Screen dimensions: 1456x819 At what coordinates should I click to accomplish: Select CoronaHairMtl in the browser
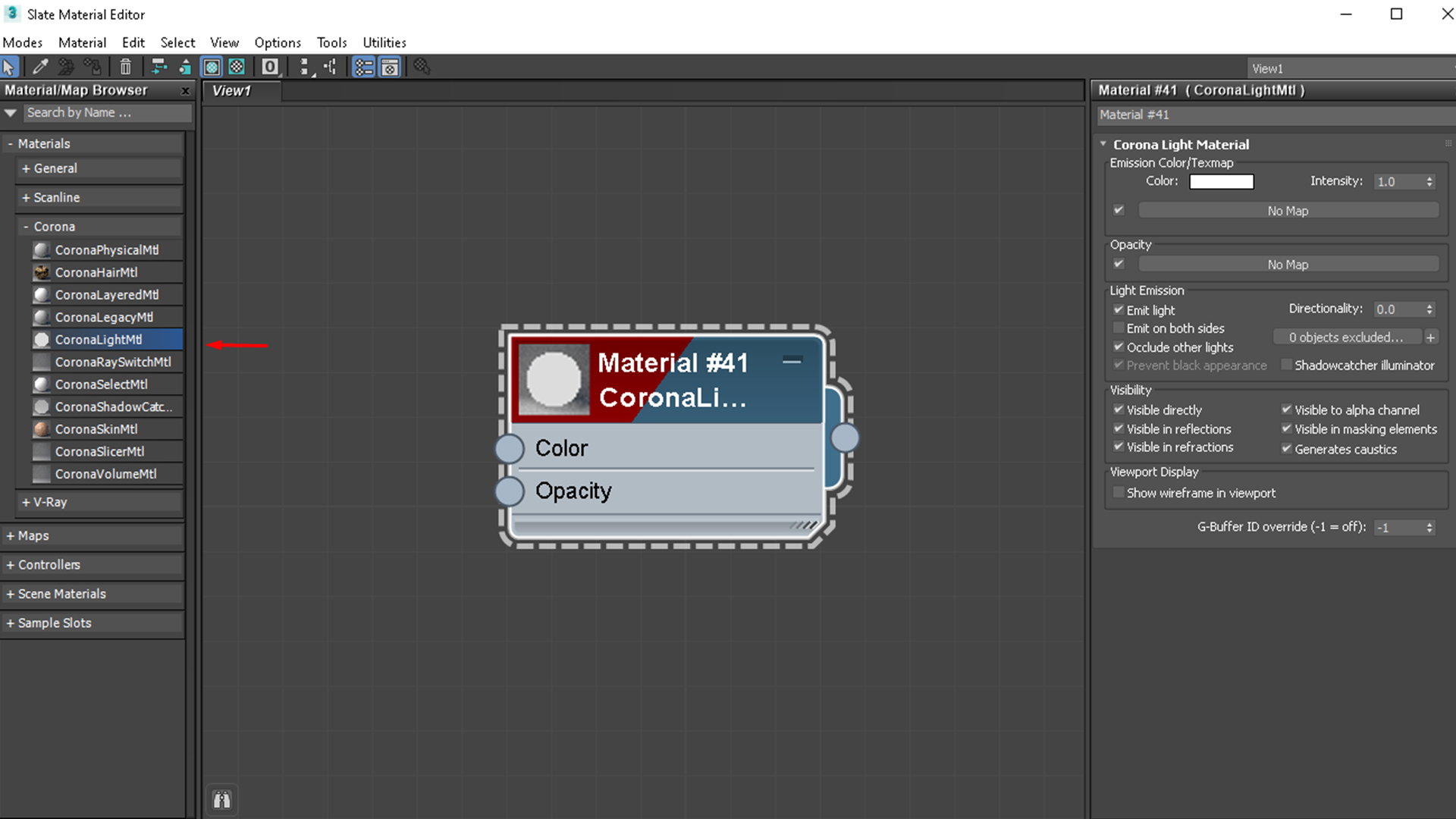click(x=107, y=272)
